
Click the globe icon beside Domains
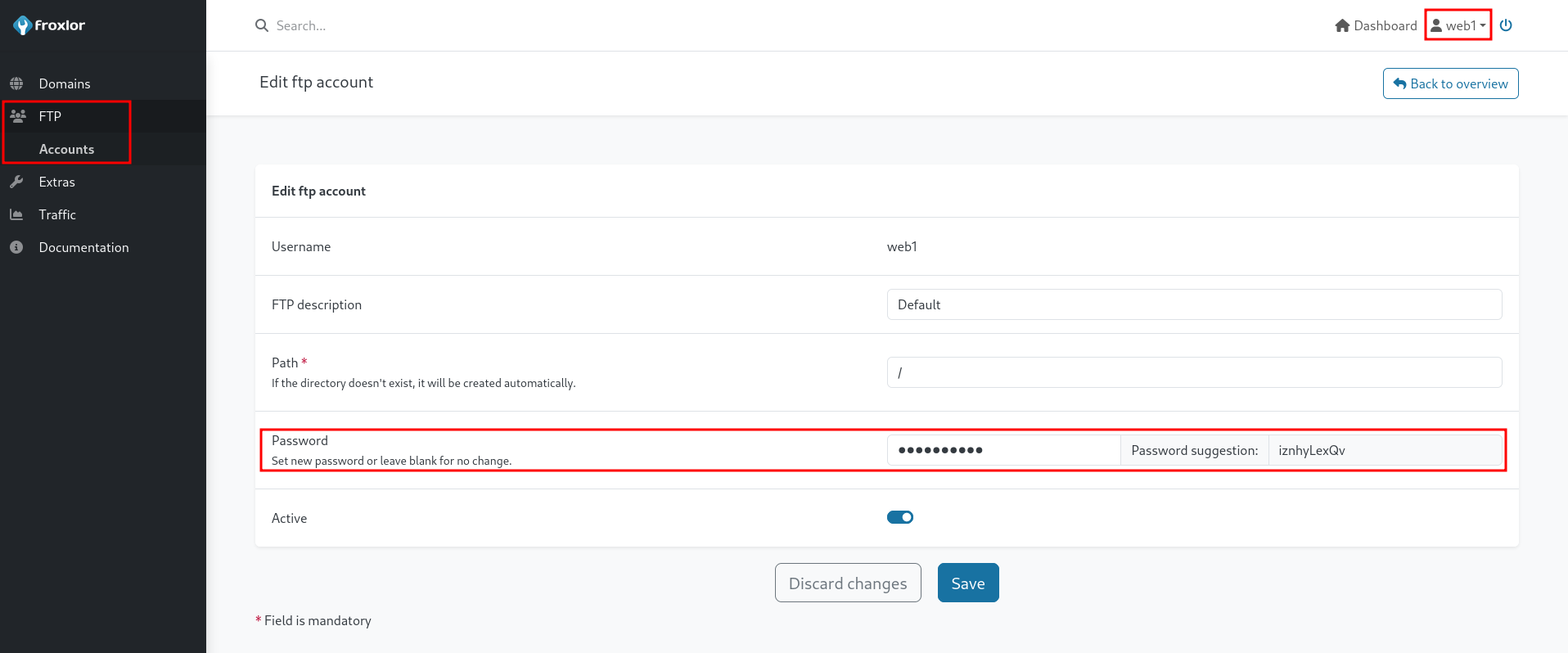tap(16, 83)
